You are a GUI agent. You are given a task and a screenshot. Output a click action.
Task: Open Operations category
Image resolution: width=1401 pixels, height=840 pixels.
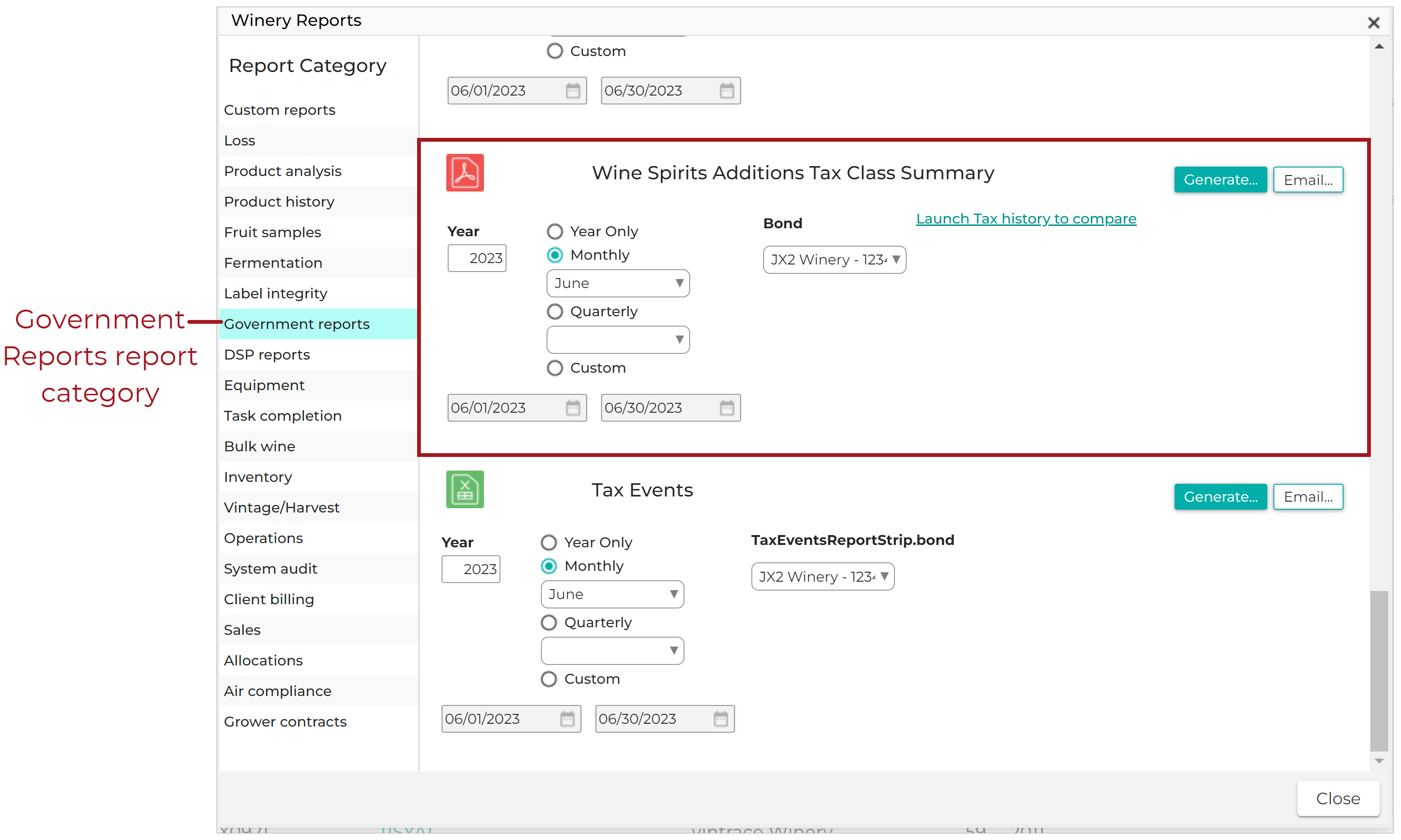click(x=318, y=538)
